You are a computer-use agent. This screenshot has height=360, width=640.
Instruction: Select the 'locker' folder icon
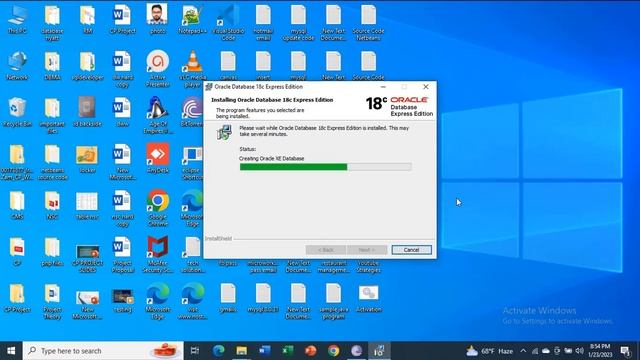tap(87, 159)
